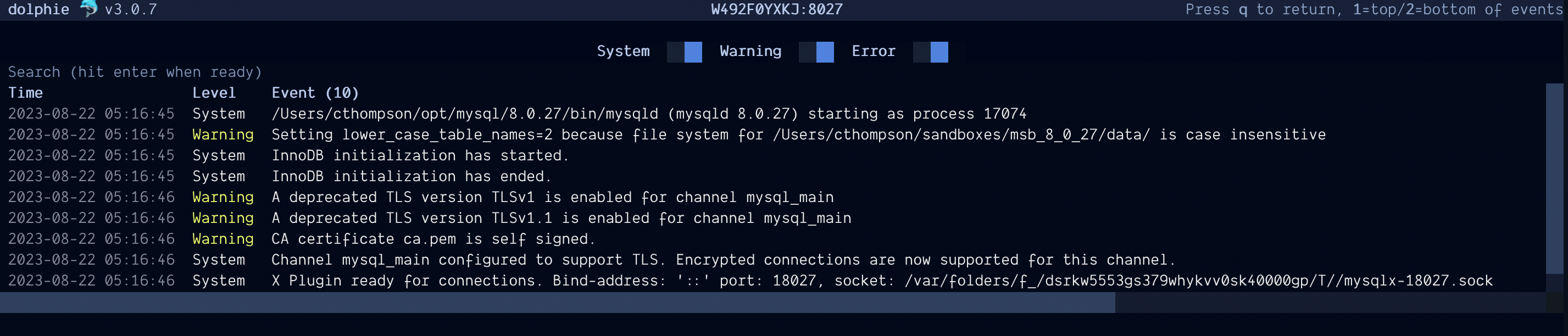Toggle the Warning events switch

(x=816, y=52)
